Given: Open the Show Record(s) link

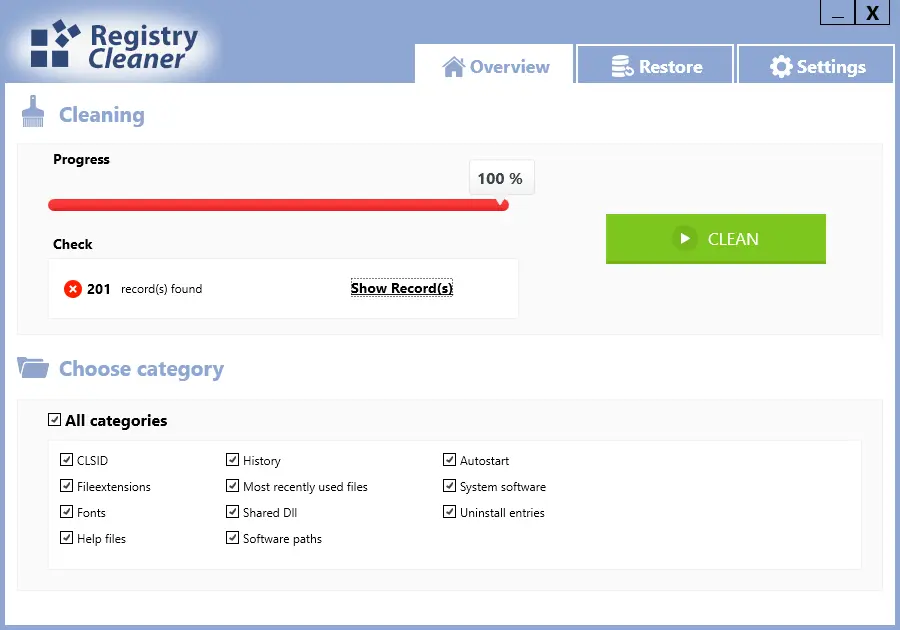Looking at the screenshot, I should [x=402, y=288].
